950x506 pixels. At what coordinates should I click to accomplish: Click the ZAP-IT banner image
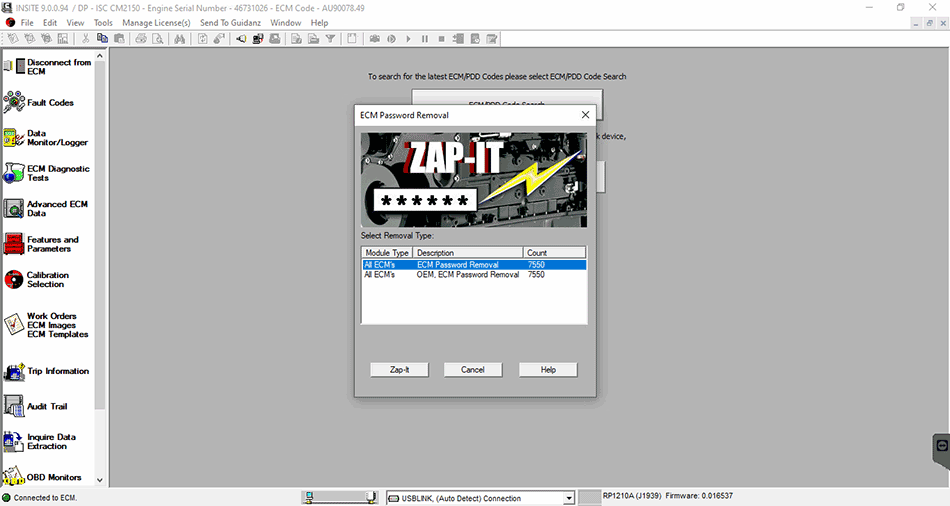(x=474, y=180)
